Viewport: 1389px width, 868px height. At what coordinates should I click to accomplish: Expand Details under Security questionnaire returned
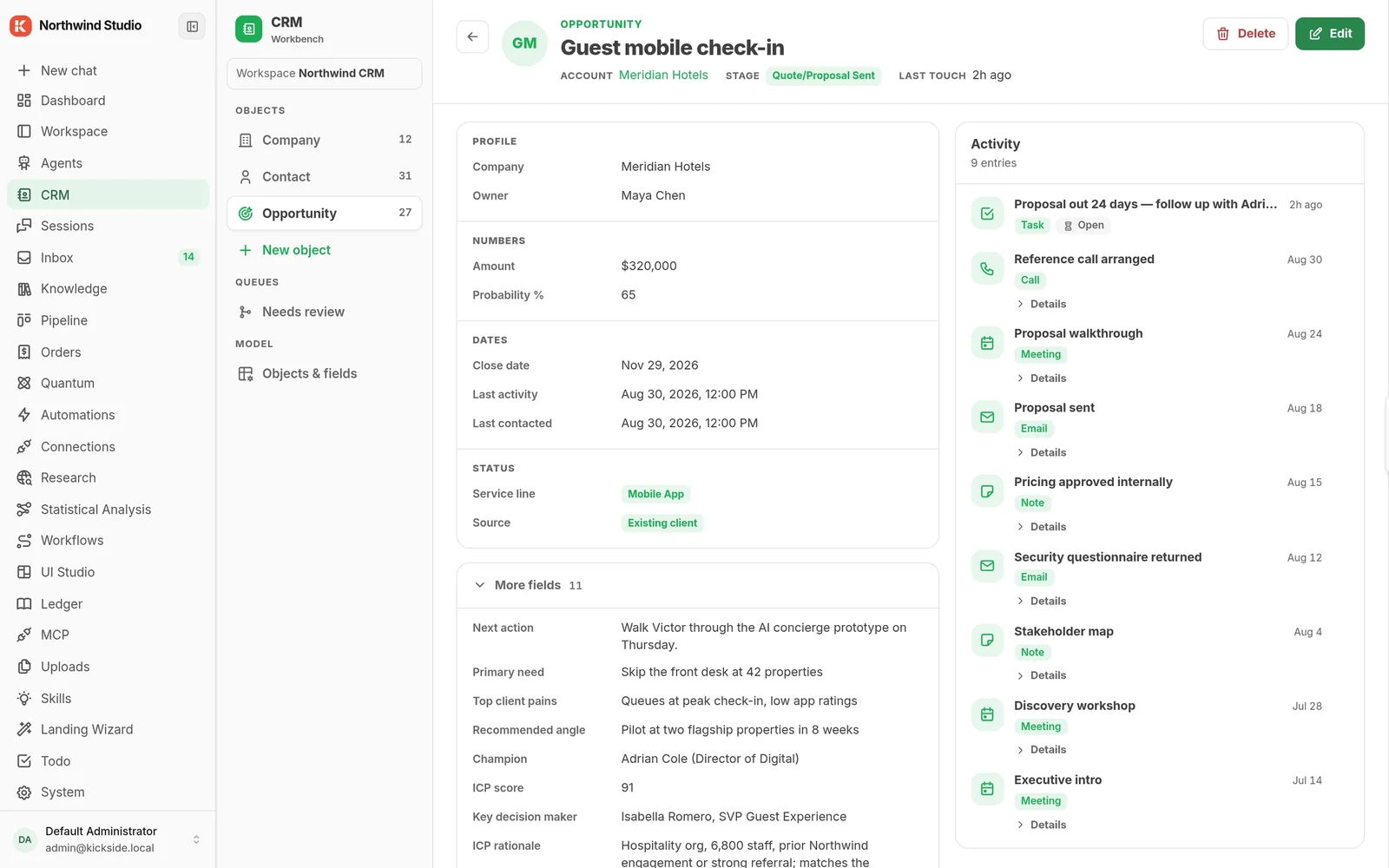tap(1041, 601)
